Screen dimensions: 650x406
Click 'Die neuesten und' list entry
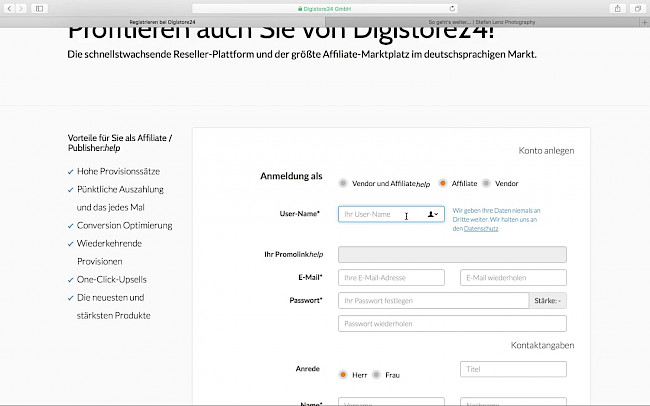pos(111,297)
